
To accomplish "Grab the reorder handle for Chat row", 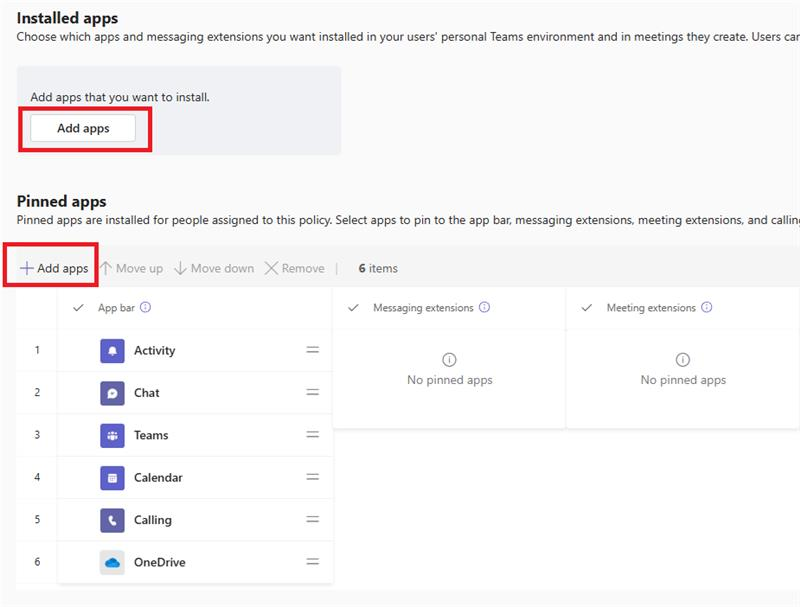I will tap(313, 392).
